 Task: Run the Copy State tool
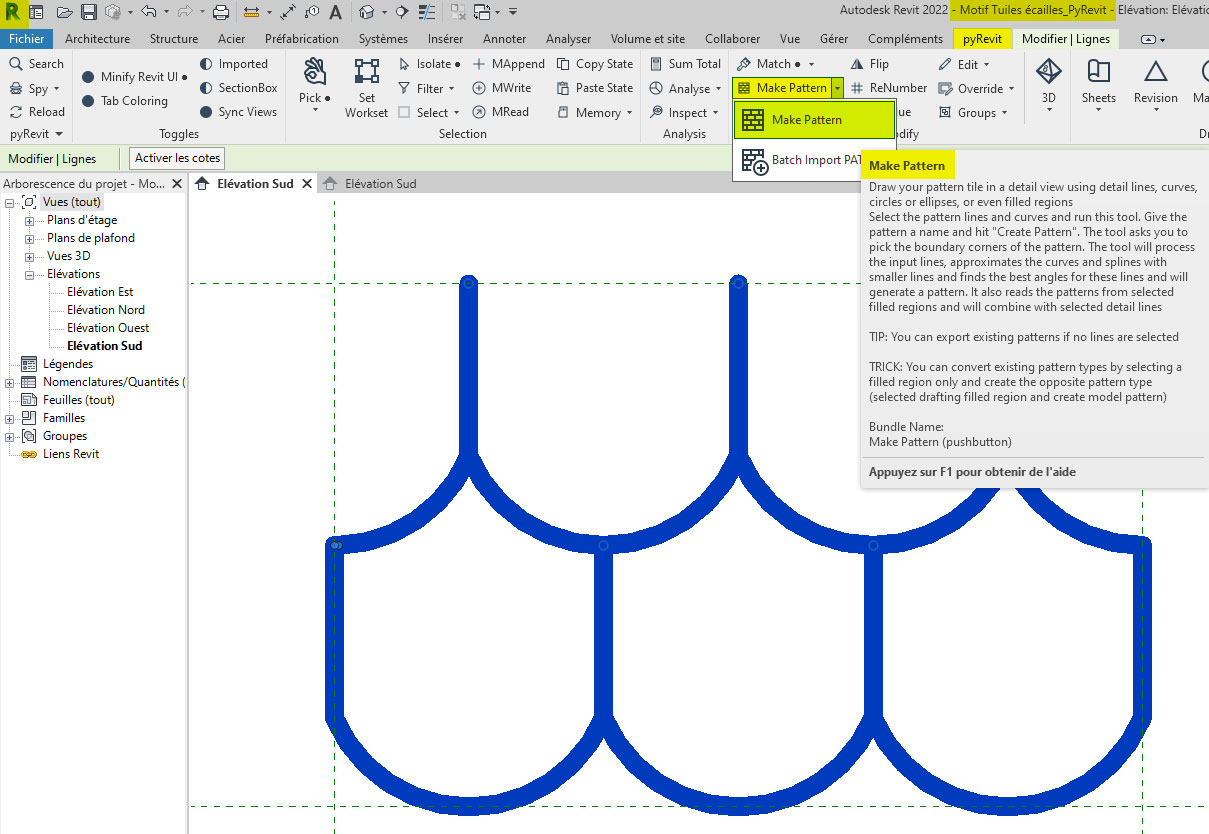(595, 63)
